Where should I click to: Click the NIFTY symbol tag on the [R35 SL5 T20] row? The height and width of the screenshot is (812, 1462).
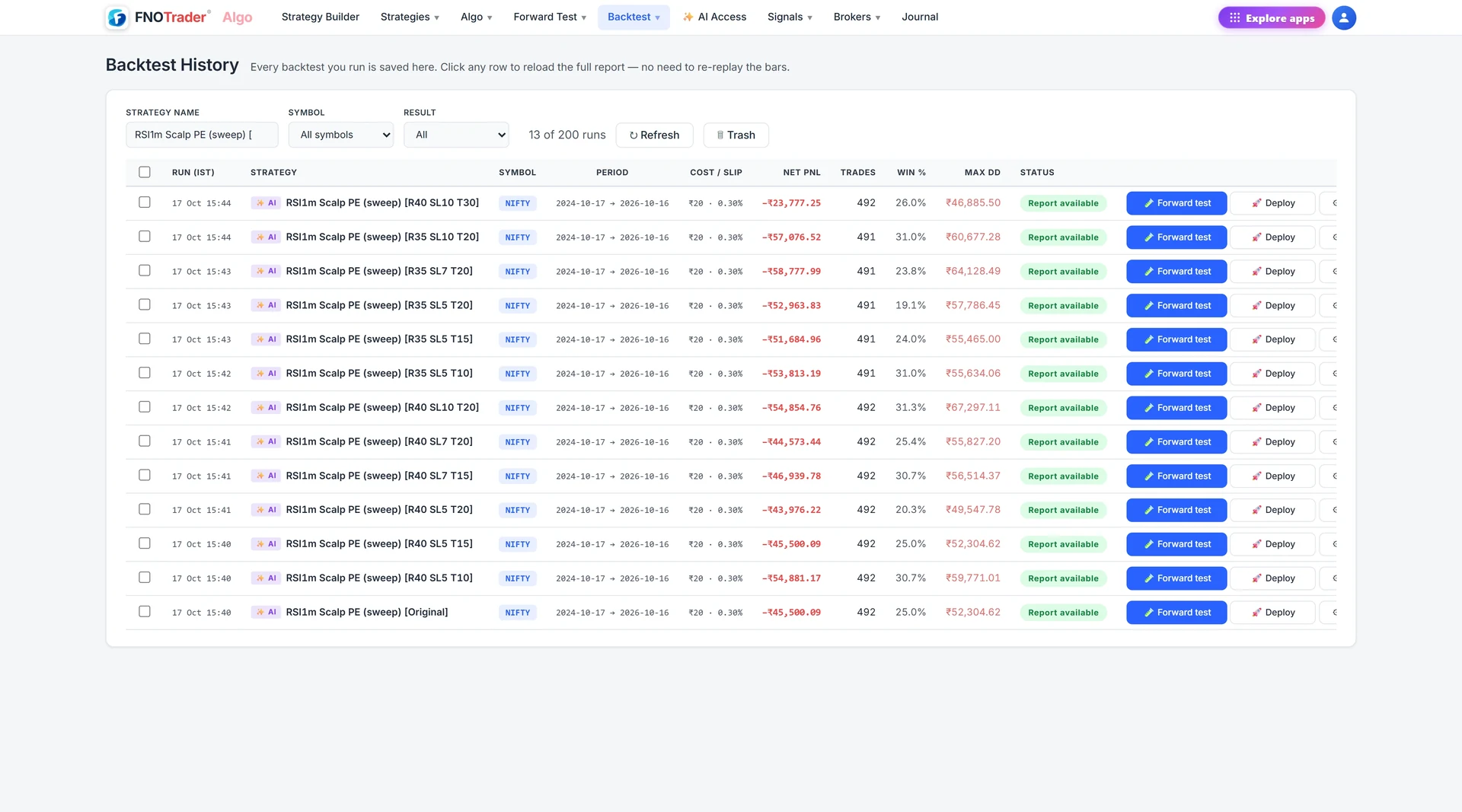(x=517, y=306)
